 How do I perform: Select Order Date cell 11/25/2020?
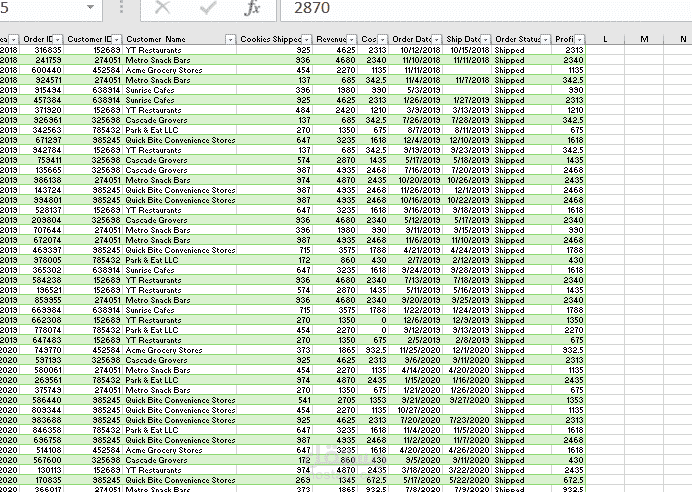[x=416, y=350]
